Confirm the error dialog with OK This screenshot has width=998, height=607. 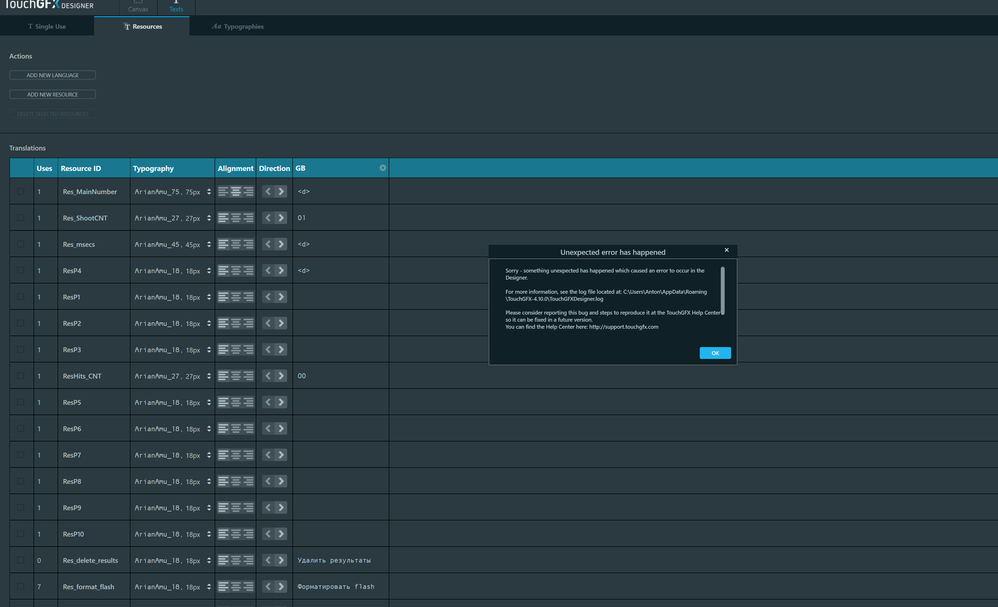[x=715, y=352]
